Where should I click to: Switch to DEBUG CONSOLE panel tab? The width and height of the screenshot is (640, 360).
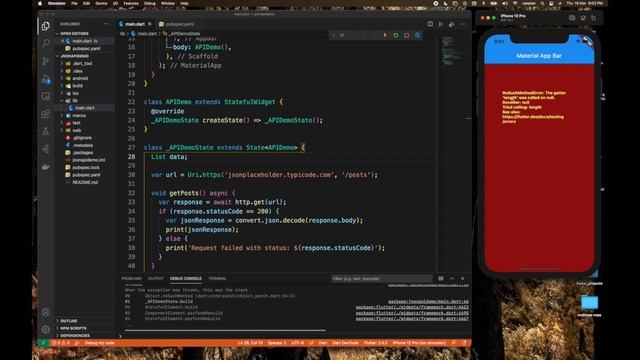pyautogui.click(x=186, y=278)
